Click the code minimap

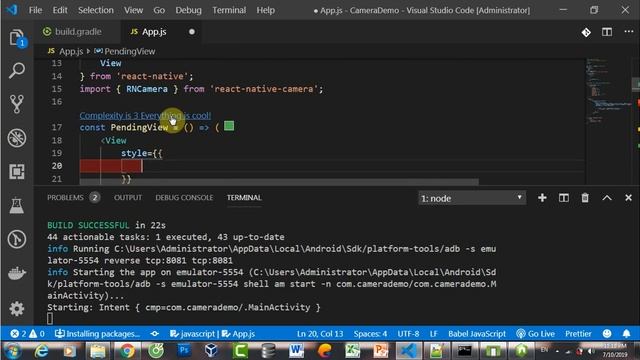(x=608, y=91)
